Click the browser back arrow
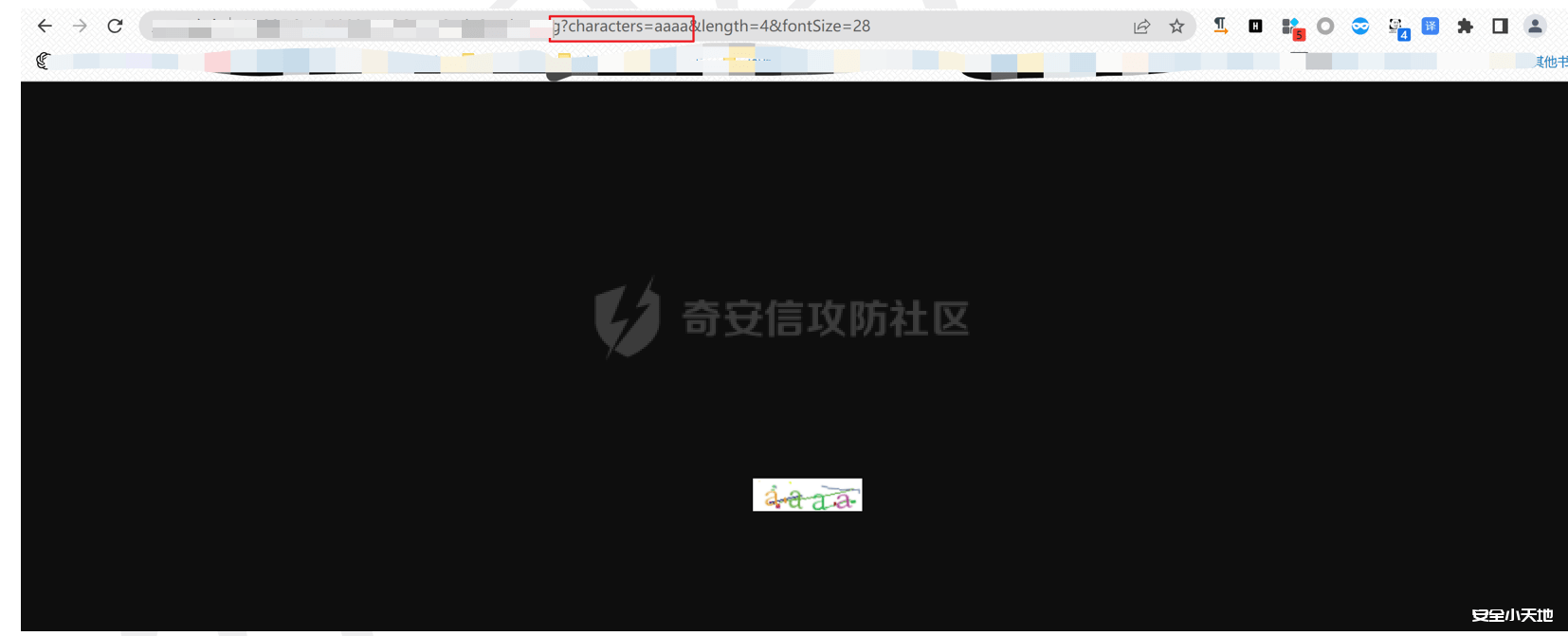The width and height of the screenshot is (1568, 636). [x=45, y=27]
